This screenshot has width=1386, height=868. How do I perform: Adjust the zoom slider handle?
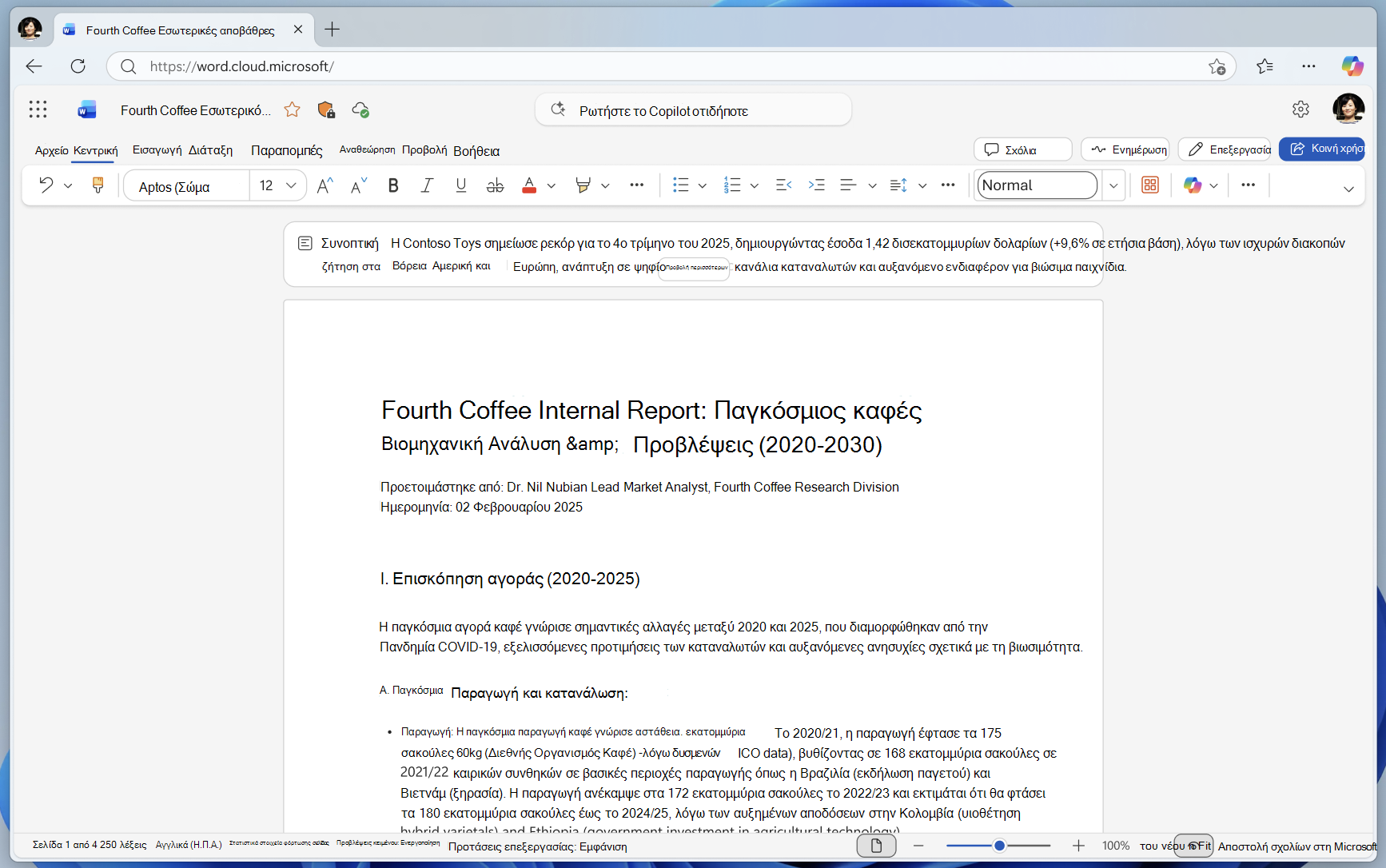999,846
